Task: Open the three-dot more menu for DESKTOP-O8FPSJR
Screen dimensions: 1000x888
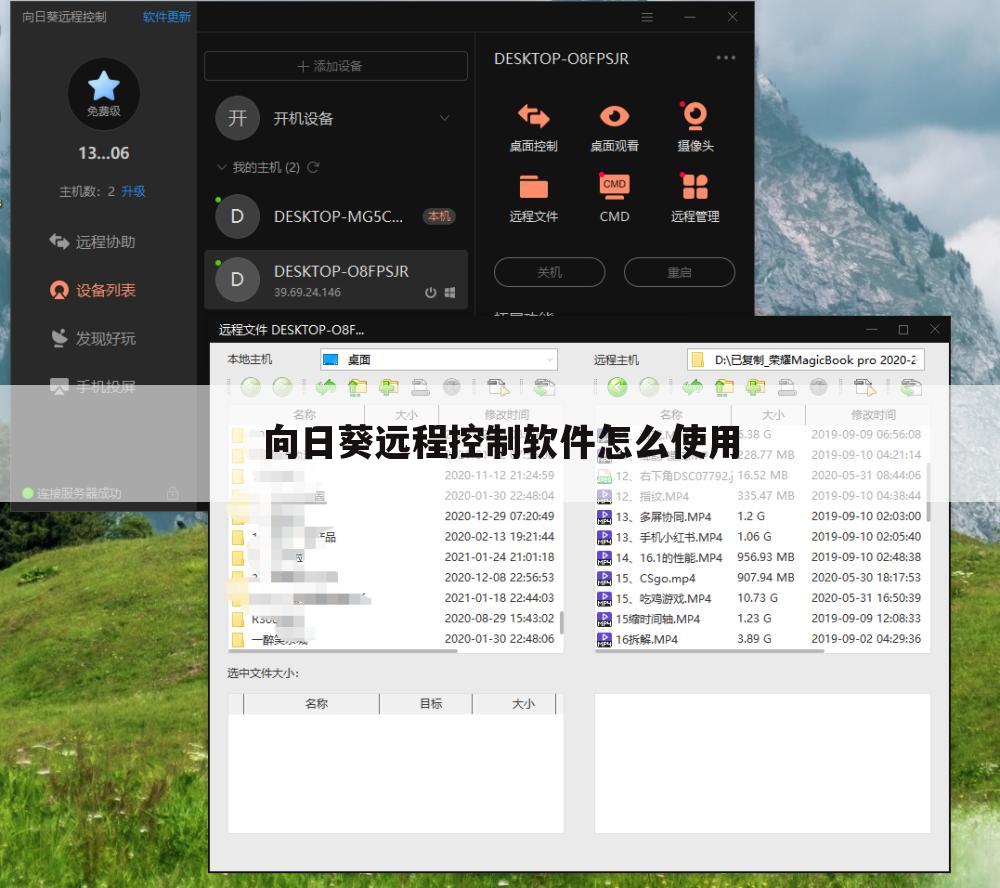Action: pos(725,58)
